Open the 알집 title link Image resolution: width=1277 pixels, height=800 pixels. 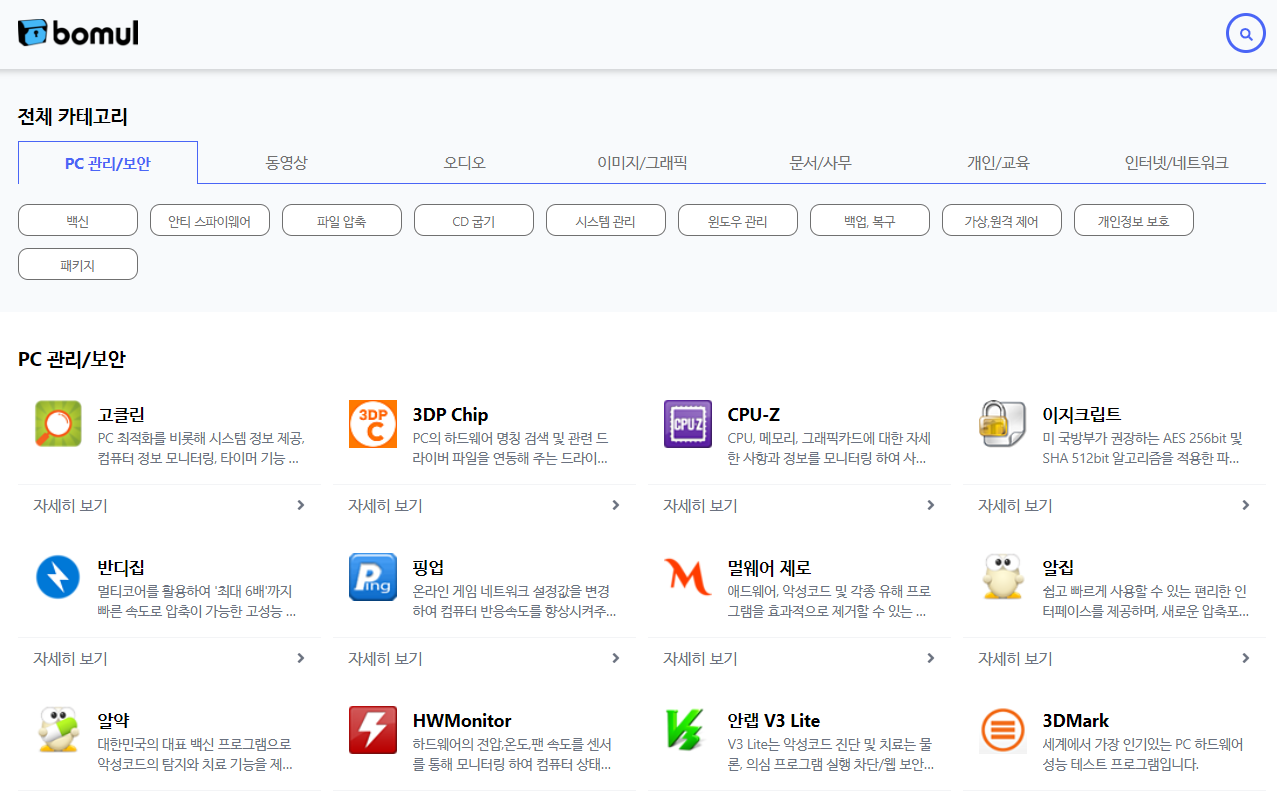(x=1059, y=567)
